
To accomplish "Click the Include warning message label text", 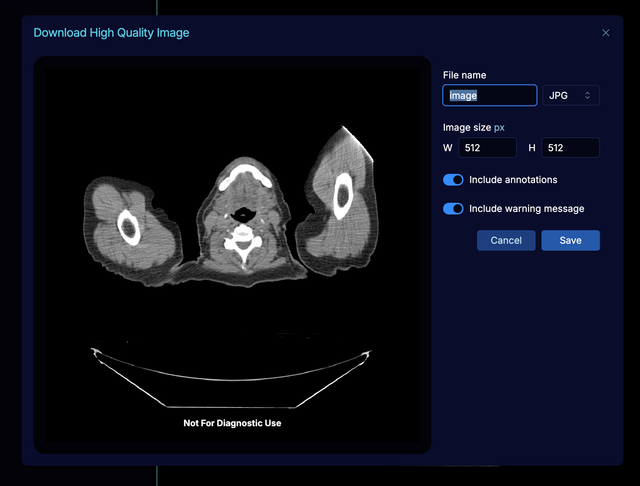I will [x=526, y=209].
